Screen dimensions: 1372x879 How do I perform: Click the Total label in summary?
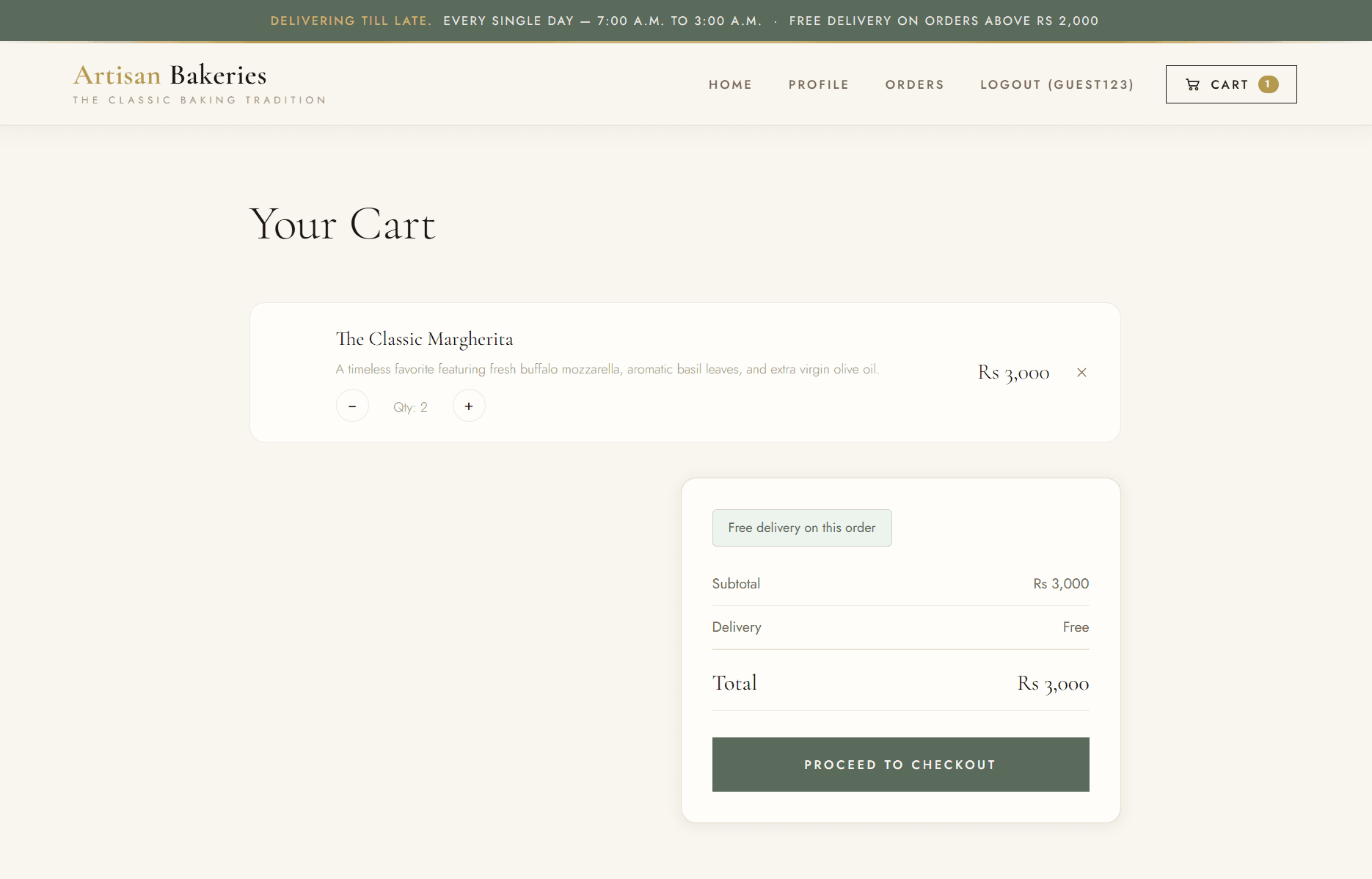coord(734,683)
